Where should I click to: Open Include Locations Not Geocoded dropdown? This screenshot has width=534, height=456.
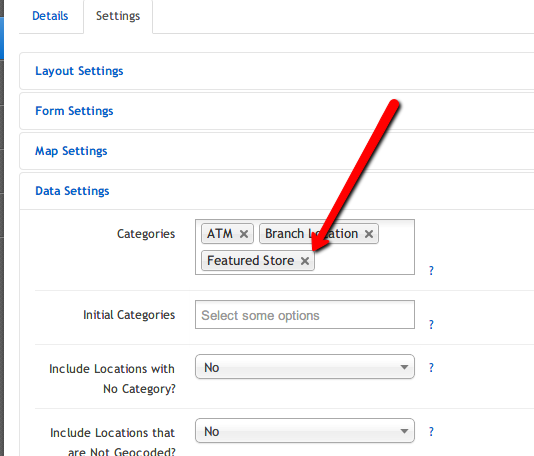point(305,431)
